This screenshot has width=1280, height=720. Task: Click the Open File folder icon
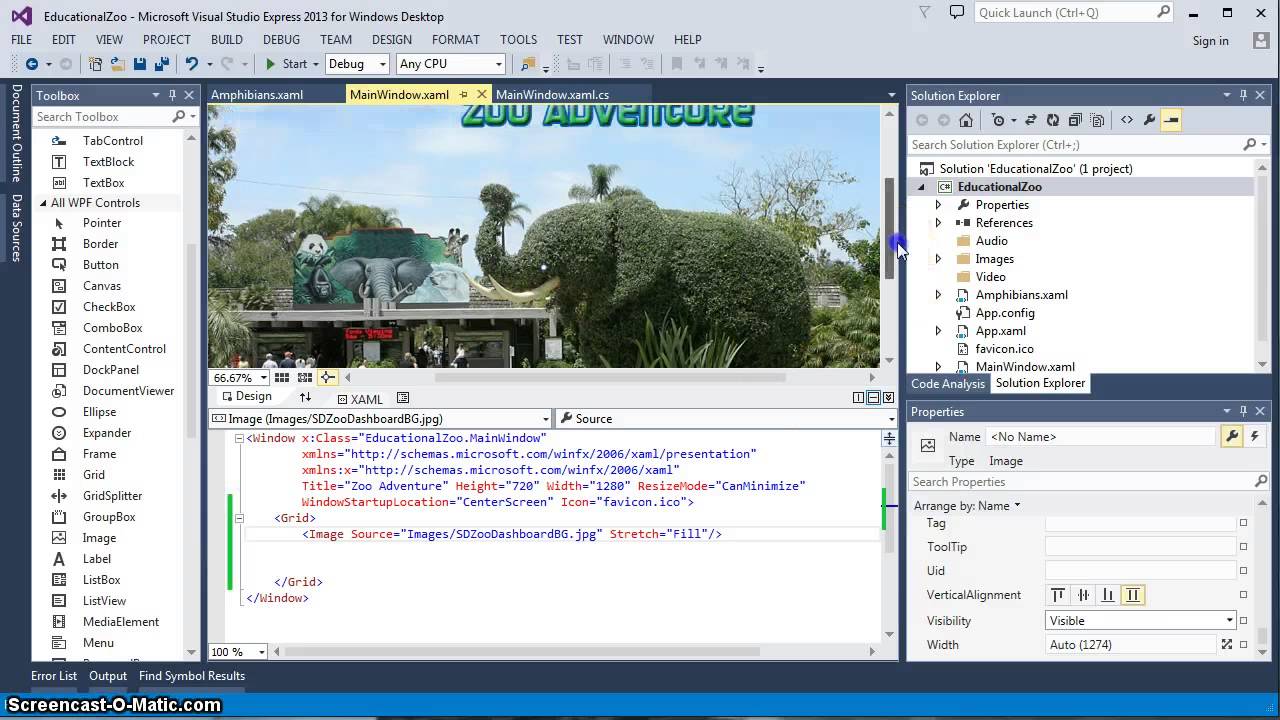tap(117, 64)
